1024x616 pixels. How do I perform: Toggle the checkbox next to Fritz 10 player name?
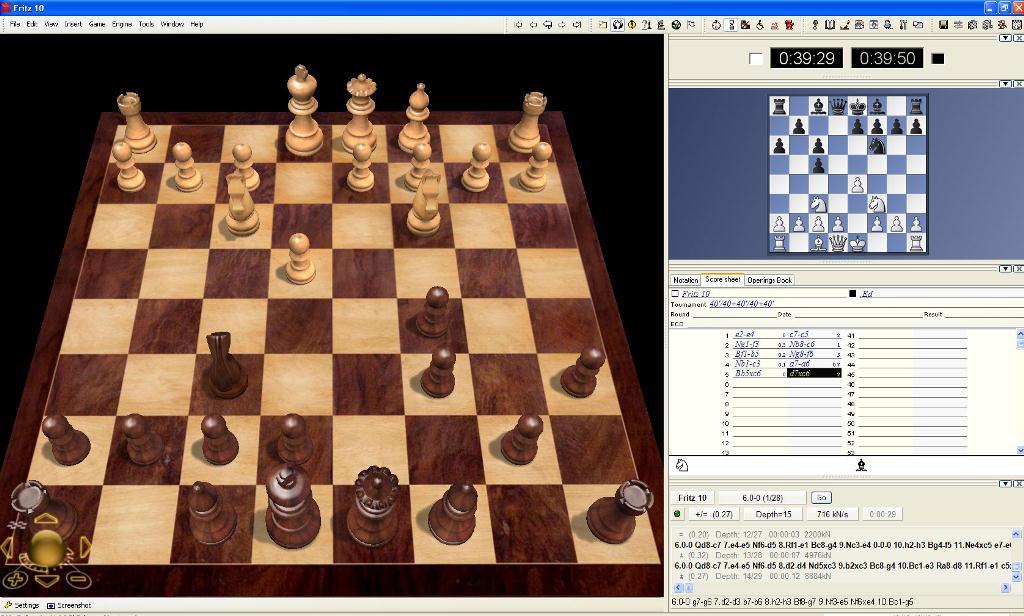click(675, 294)
